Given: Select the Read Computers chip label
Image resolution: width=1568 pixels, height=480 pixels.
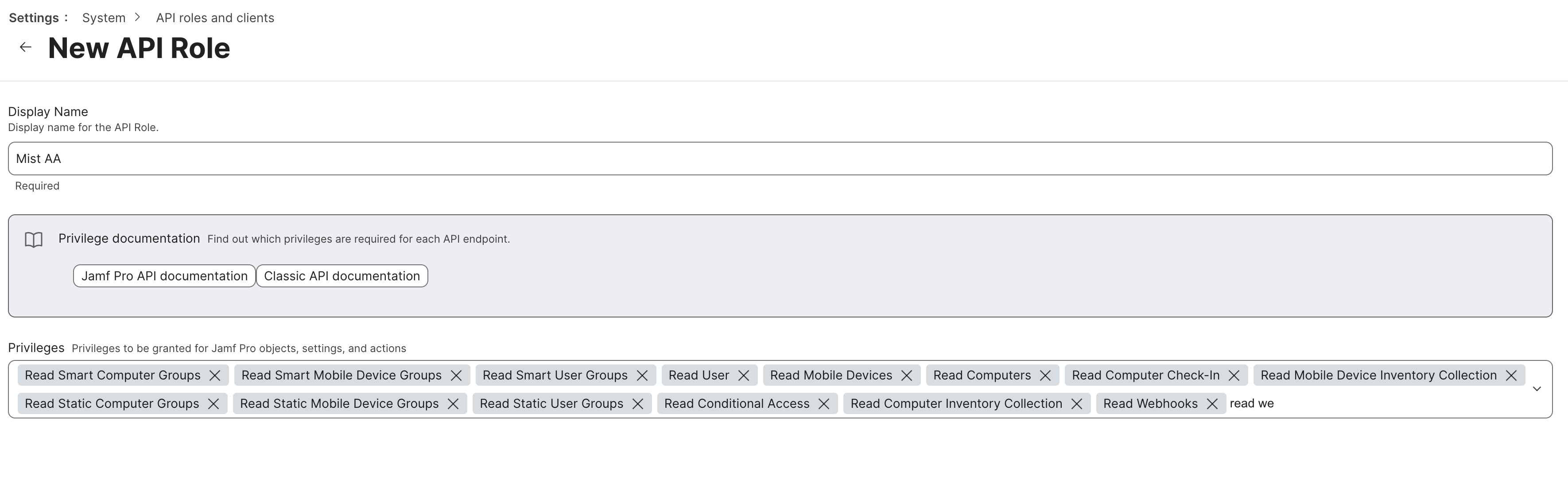Looking at the screenshot, I should click(x=982, y=375).
